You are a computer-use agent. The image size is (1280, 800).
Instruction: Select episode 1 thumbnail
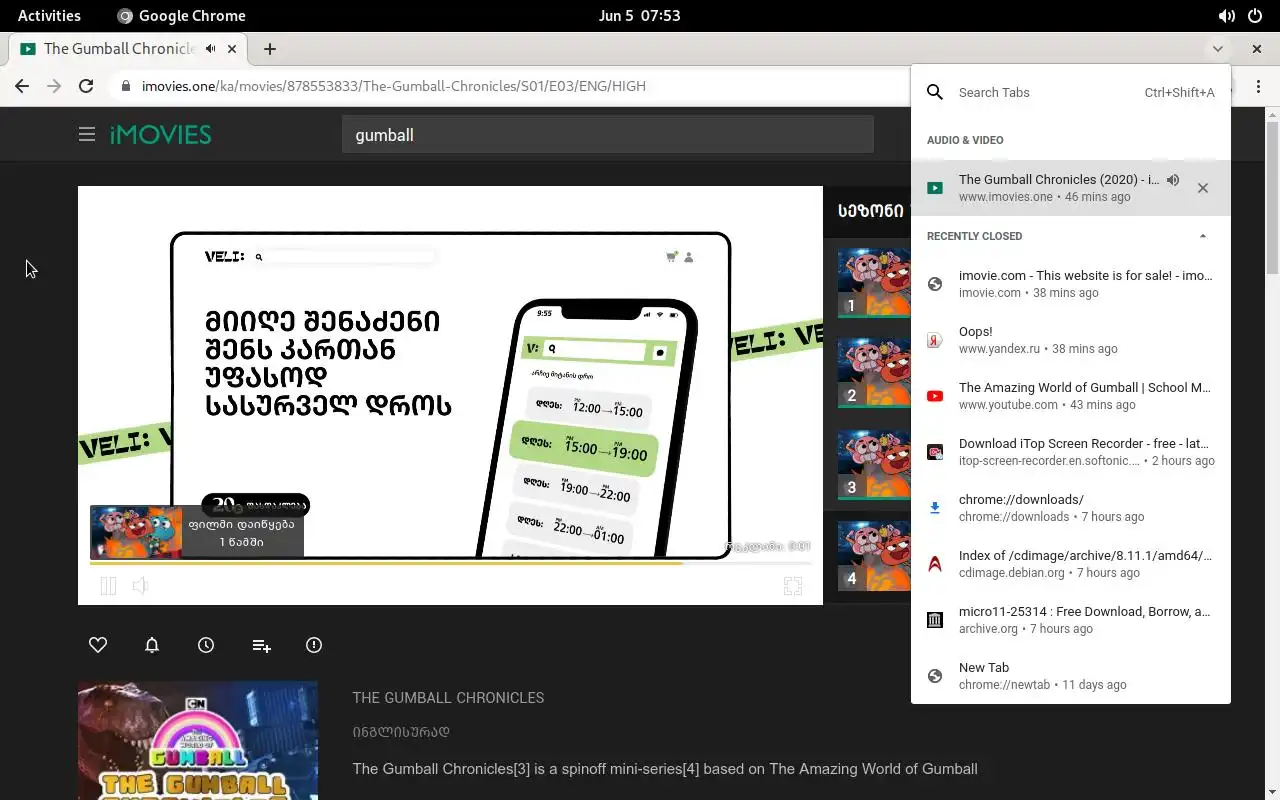[874, 283]
